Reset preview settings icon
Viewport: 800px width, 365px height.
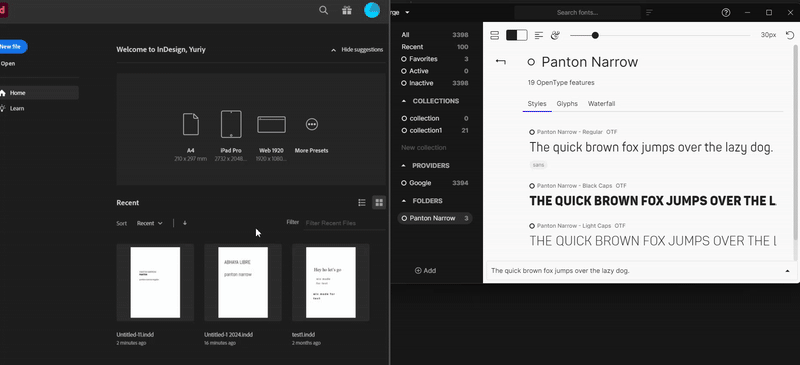[x=790, y=35]
